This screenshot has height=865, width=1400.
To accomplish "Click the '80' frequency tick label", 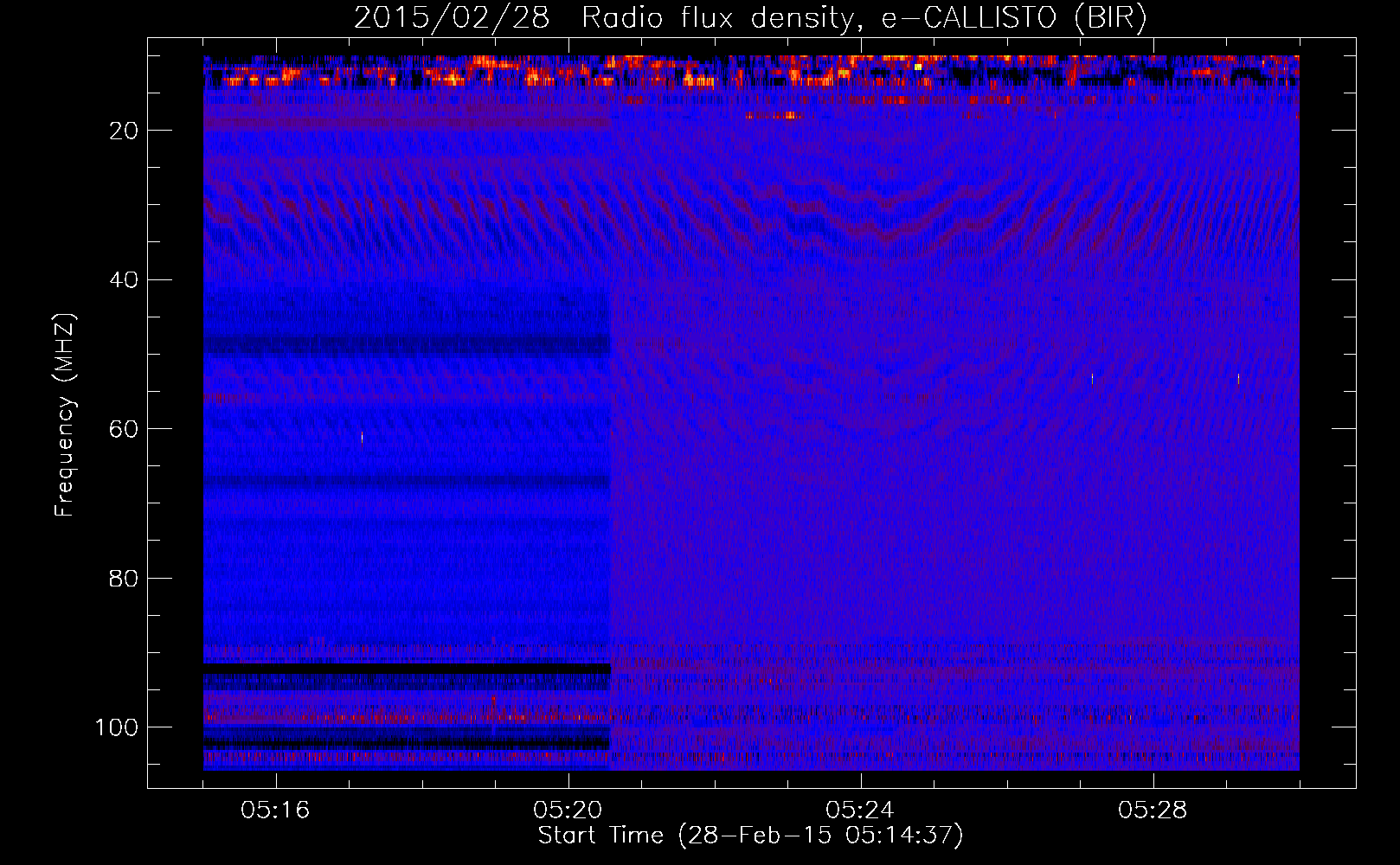I will [x=125, y=579].
